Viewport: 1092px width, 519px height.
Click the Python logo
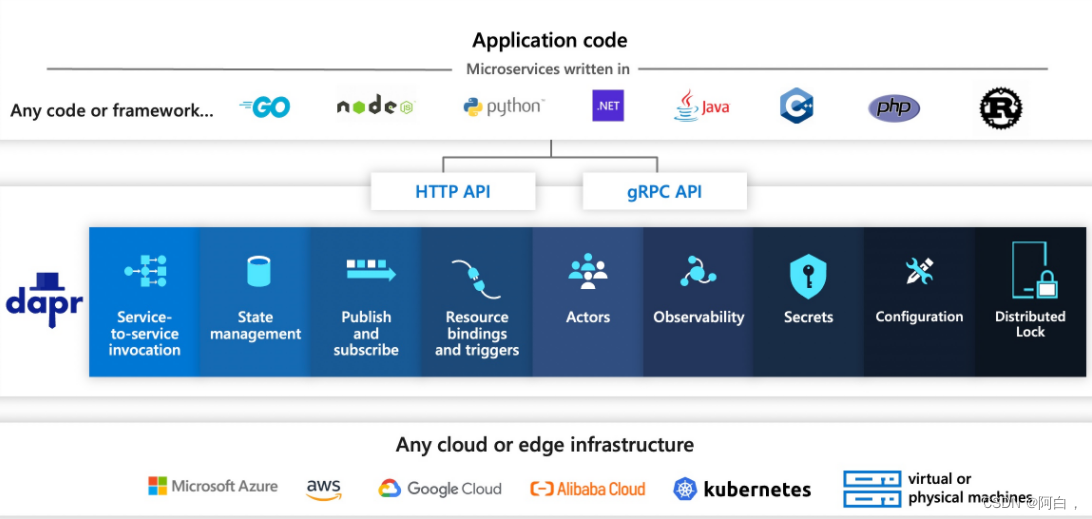tap(504, 107)
